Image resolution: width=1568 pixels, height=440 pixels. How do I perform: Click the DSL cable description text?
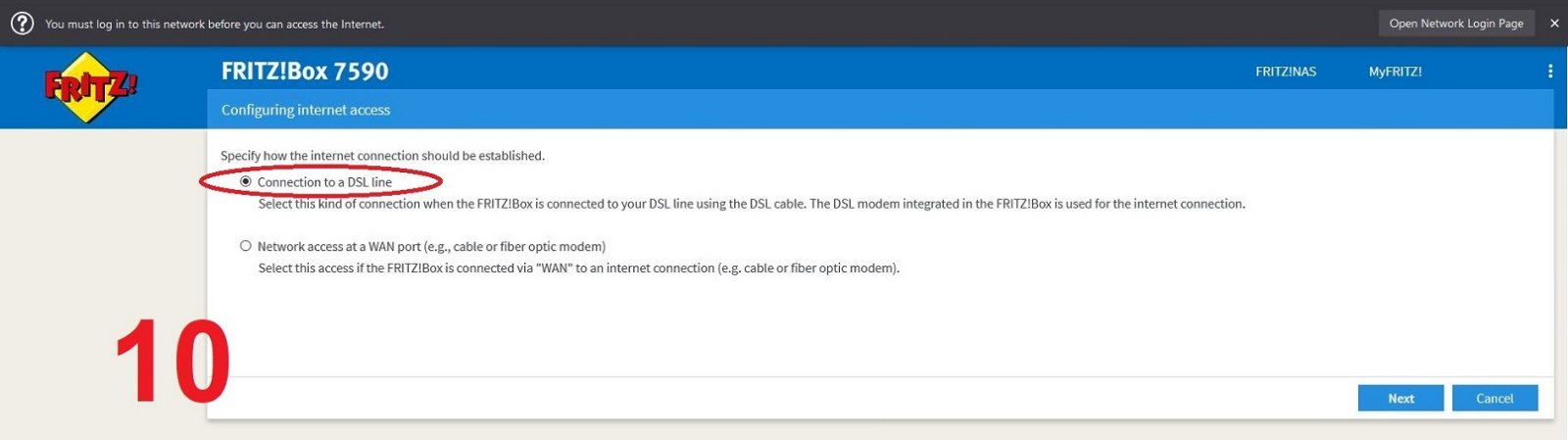(752, 204)
